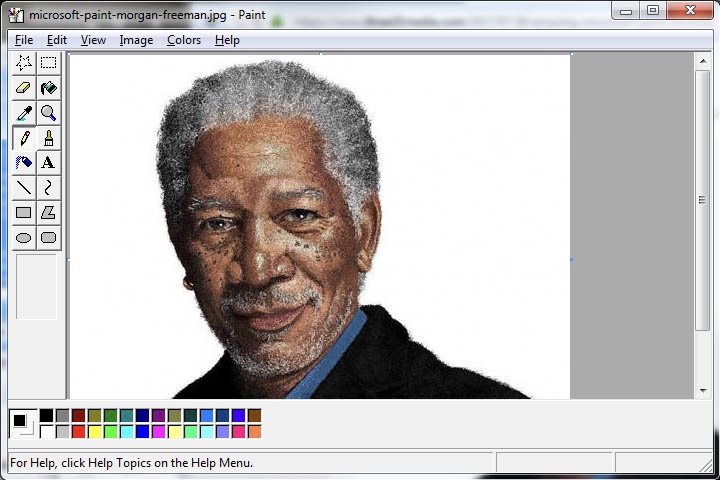Pick the Airbrush spray can tool
This screenshot has height=480, width=720.
tap(24, 163)
